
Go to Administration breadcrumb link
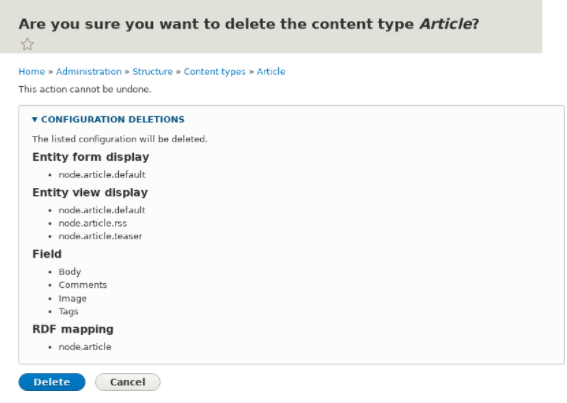click(x=89, y=72)
